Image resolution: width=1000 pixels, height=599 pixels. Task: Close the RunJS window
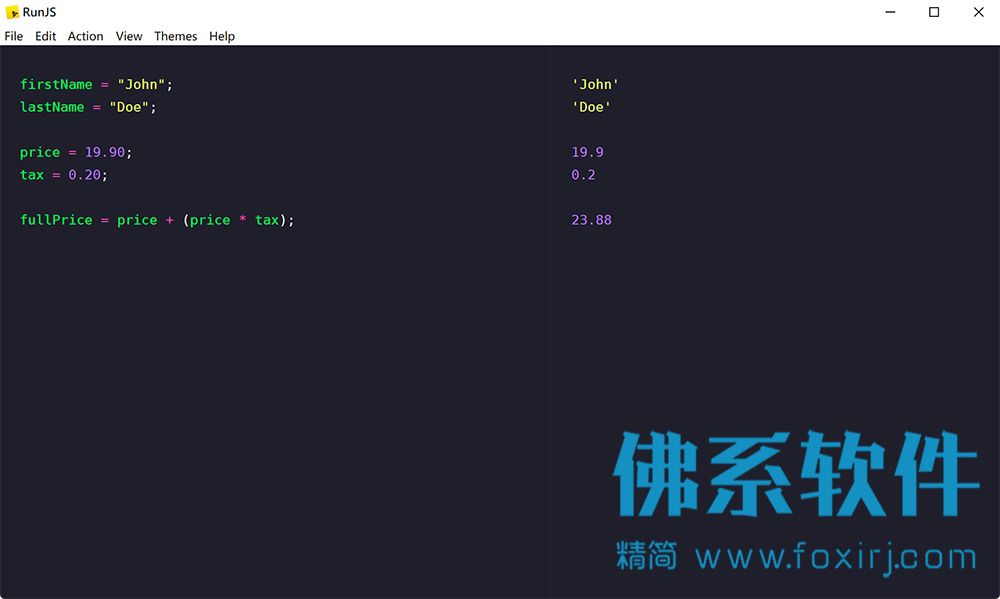coord(978,12)
